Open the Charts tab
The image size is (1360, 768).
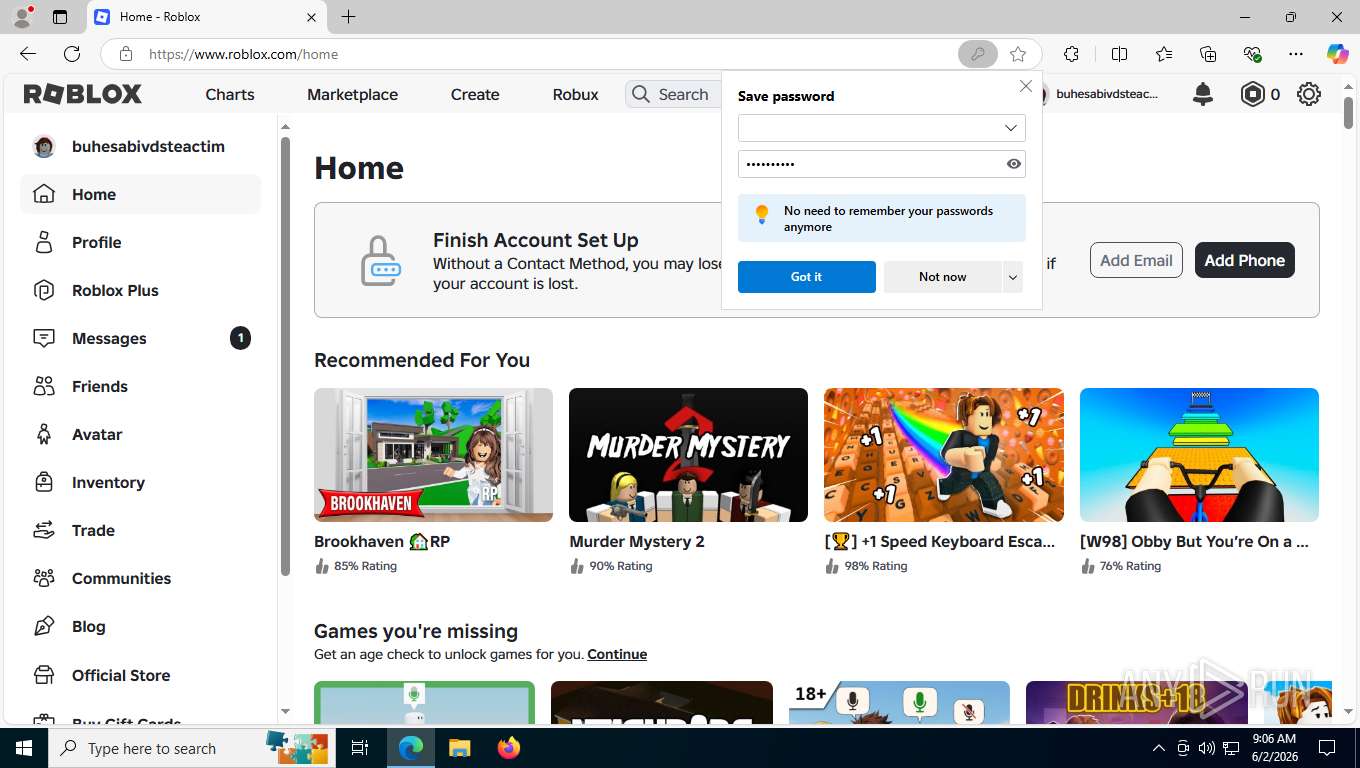click(x=230, y=94)
